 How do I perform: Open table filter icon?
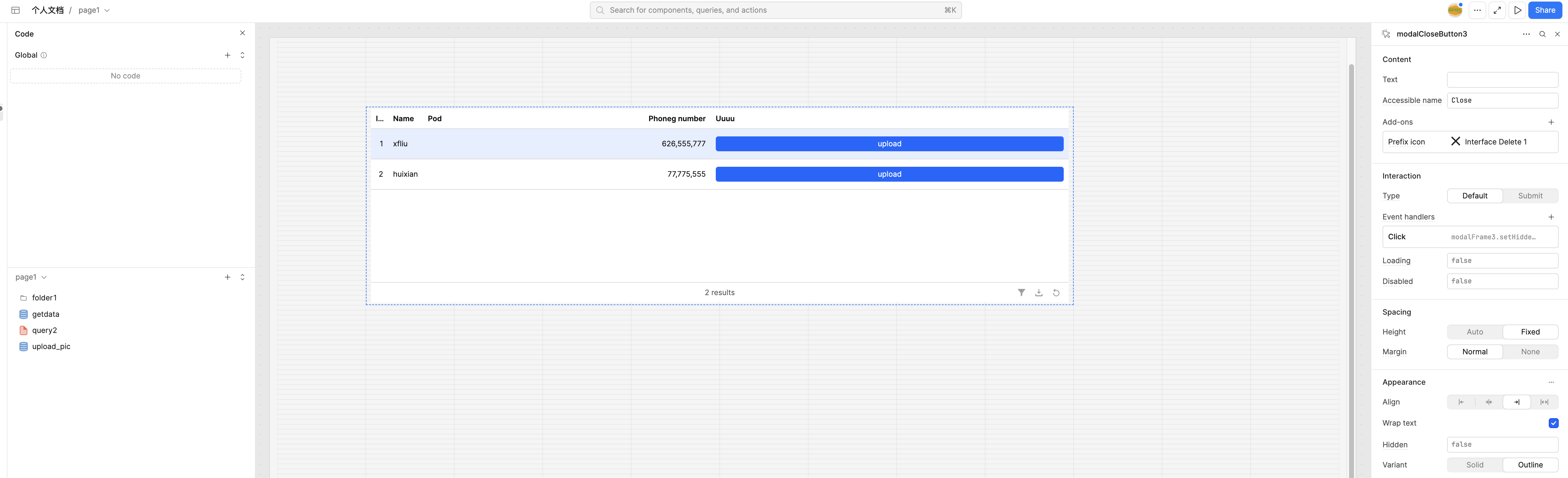1021,293
